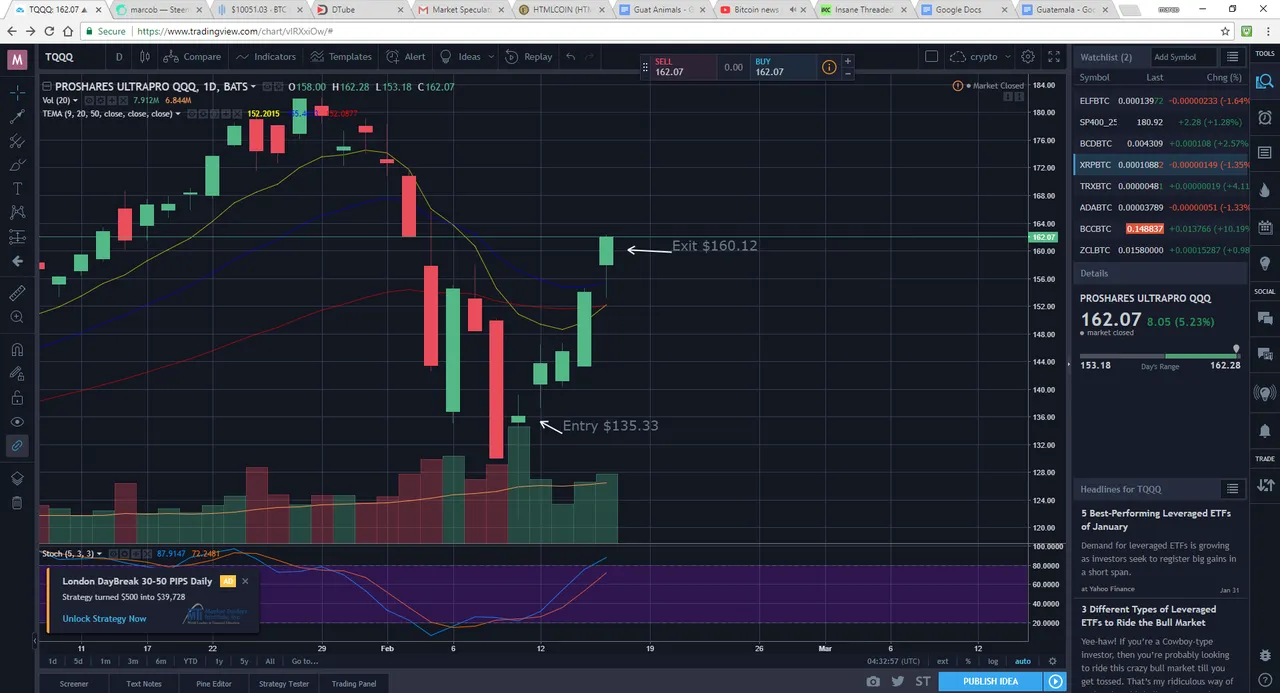
Task: Open the object tree layers icon
Action: [x=17, y=478]
